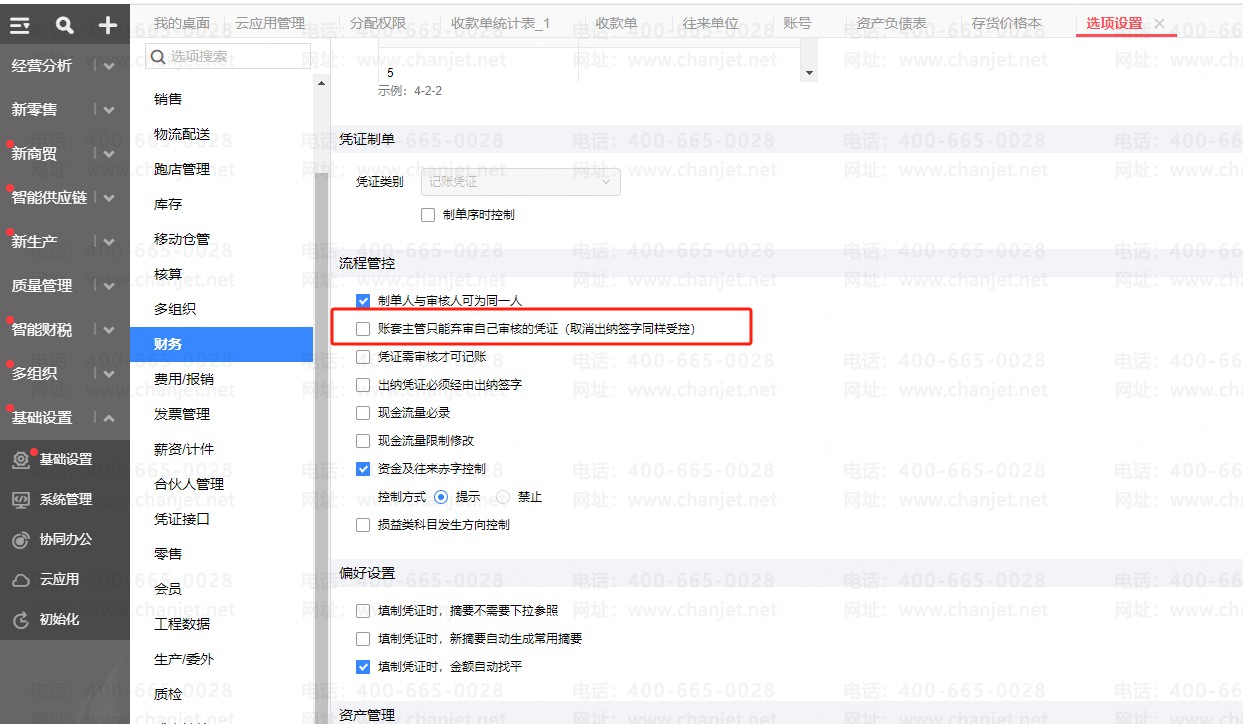Screen dimensions: 1243x724
Task: Switch to the 云应用管理 tab
Action: tap(270, 23)
